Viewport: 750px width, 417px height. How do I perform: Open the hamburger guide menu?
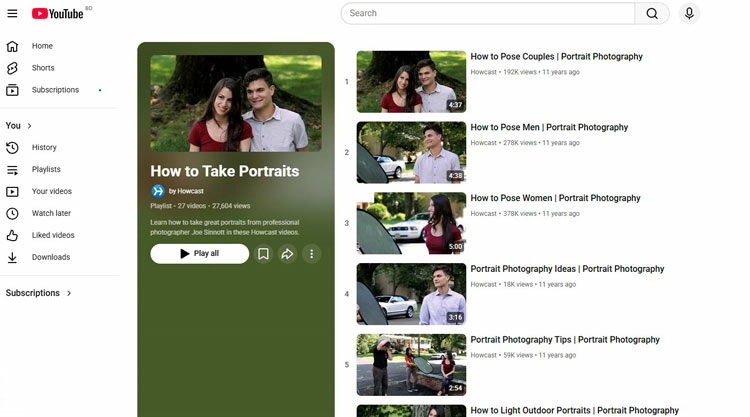pos(12,13)
